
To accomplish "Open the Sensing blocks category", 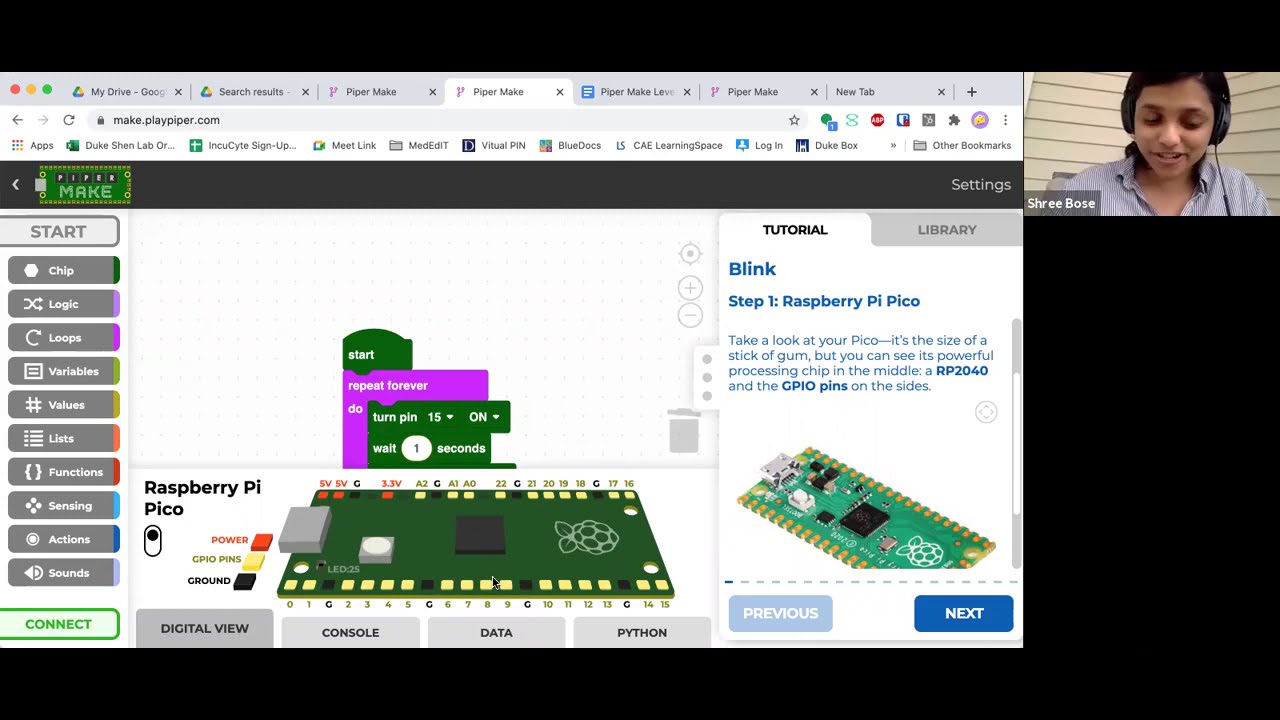I will (x=64, y=506).
